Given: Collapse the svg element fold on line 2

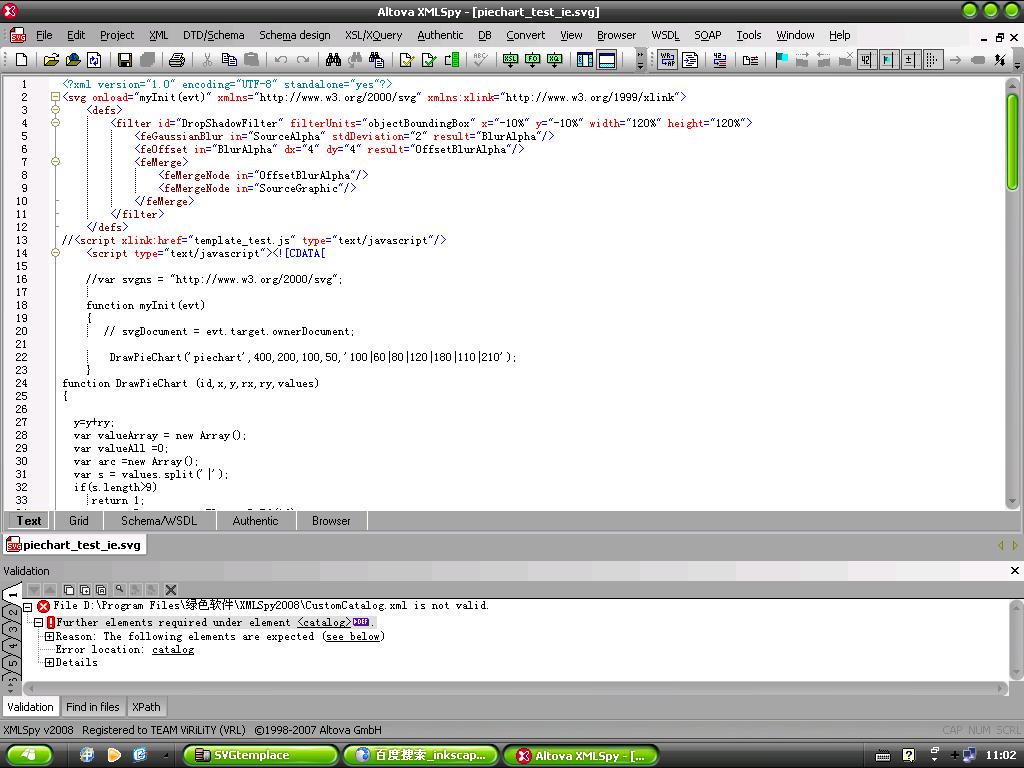Looking at the screenshot, I should pyautogui.click(x=56, y=97).
